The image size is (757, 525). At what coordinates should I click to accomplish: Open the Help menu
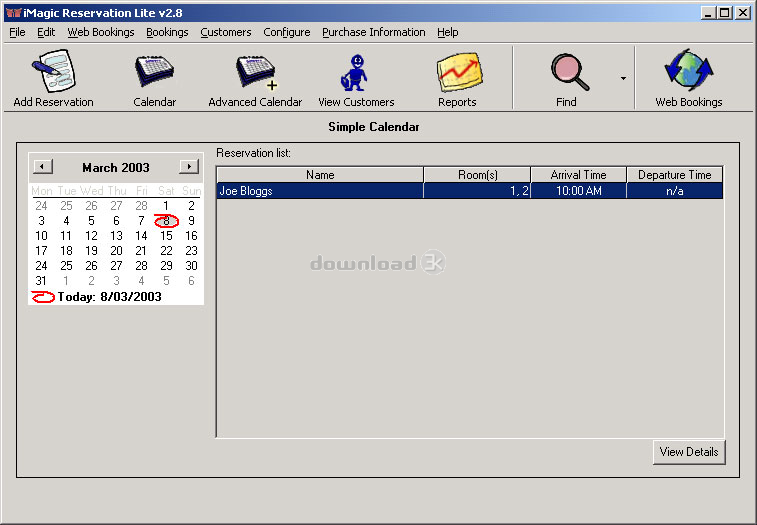tap(448, 32)
